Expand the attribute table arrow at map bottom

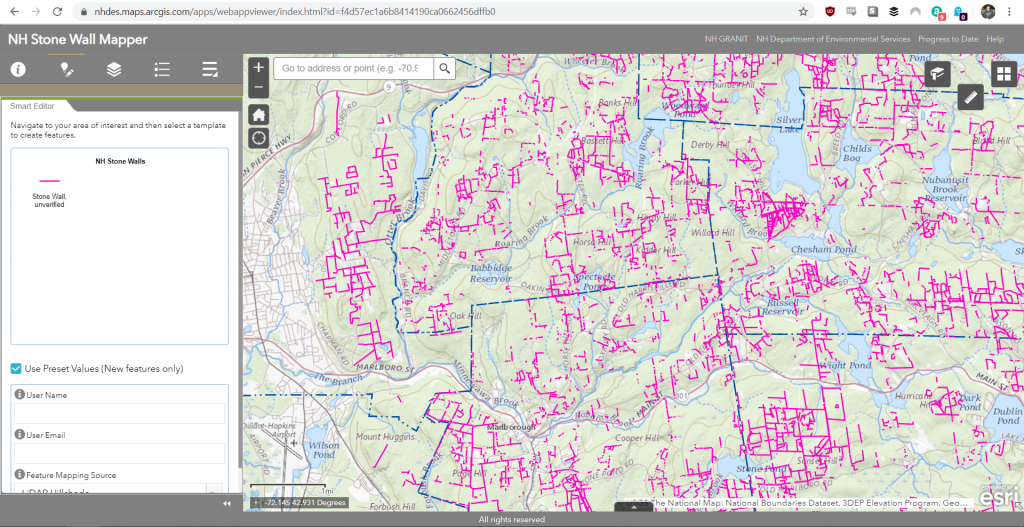pyautogui.click(x=633, y=507)
